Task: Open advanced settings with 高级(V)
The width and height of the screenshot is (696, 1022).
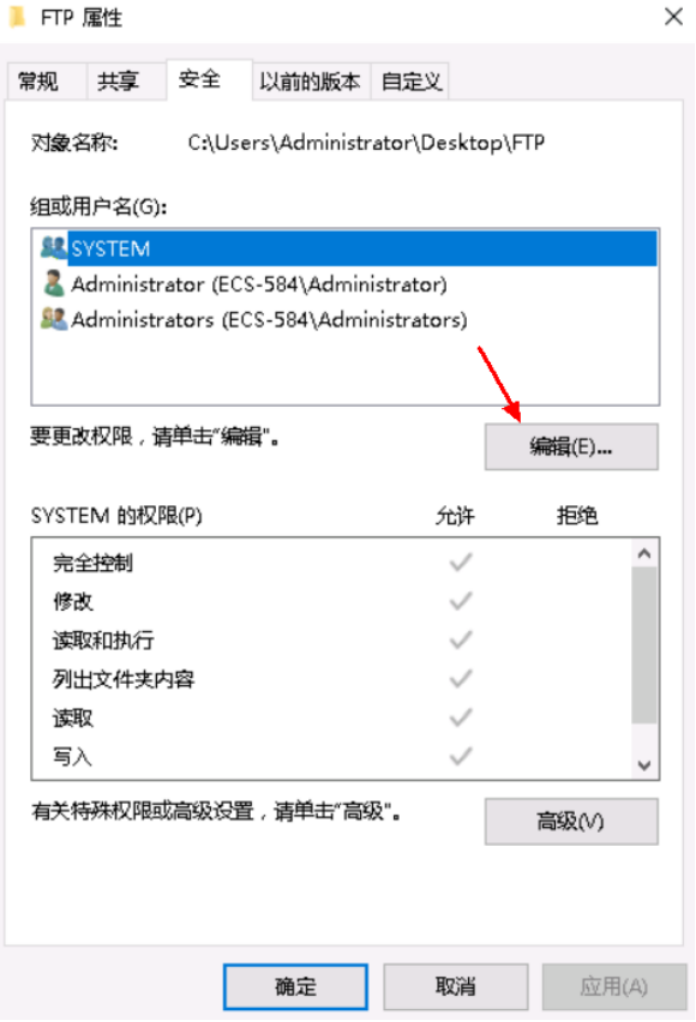Action: (x=571, y=821)
